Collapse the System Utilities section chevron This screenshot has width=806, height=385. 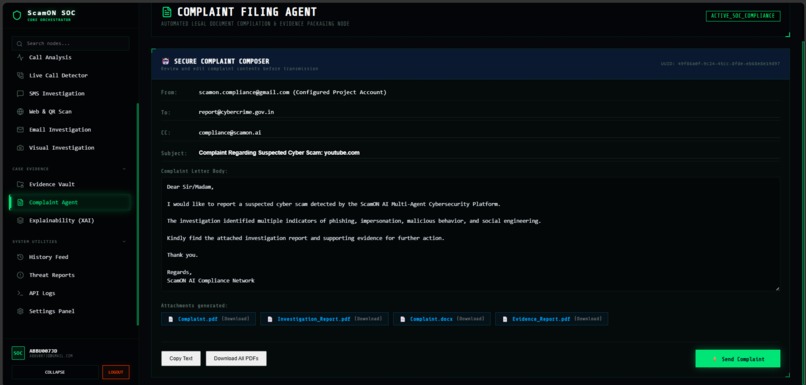[x=124, y=242]
